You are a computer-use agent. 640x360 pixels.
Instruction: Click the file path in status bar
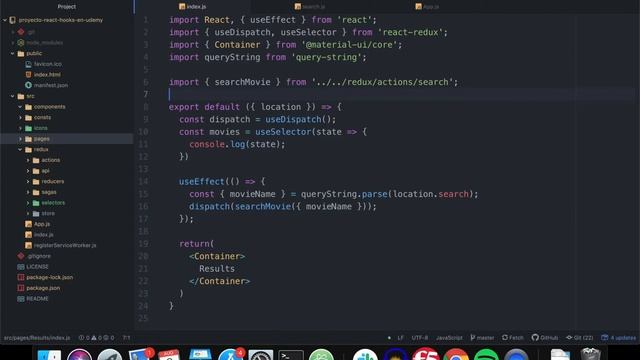pos(37,338)
